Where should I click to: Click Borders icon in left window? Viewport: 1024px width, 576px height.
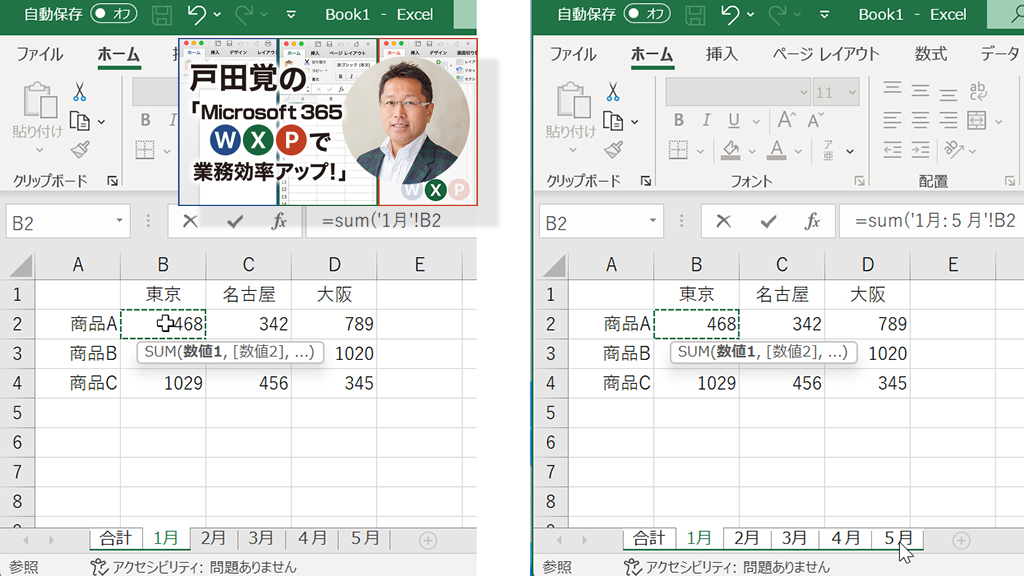coord(144,150)
